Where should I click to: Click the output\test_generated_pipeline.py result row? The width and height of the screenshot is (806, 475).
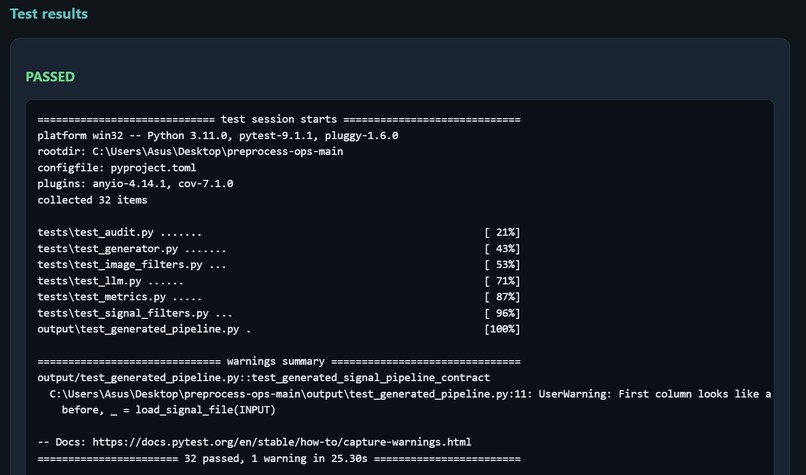(279, 329)
